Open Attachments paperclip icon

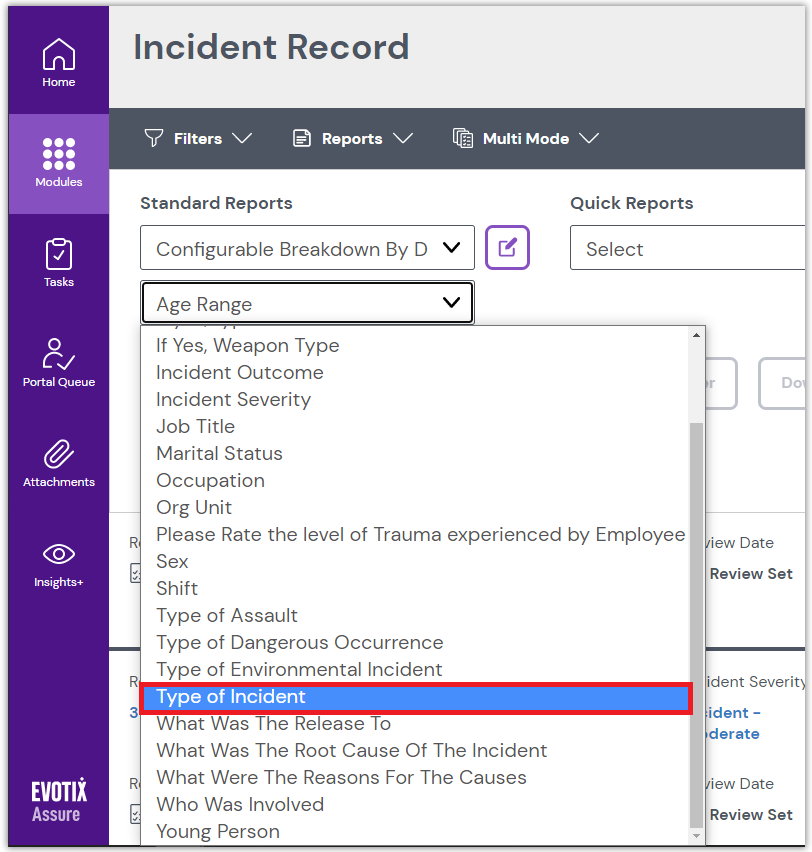59,462
